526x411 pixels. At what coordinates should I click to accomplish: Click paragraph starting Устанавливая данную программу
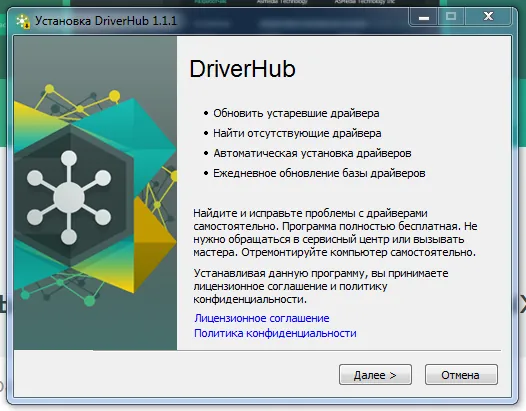(321, 286)
